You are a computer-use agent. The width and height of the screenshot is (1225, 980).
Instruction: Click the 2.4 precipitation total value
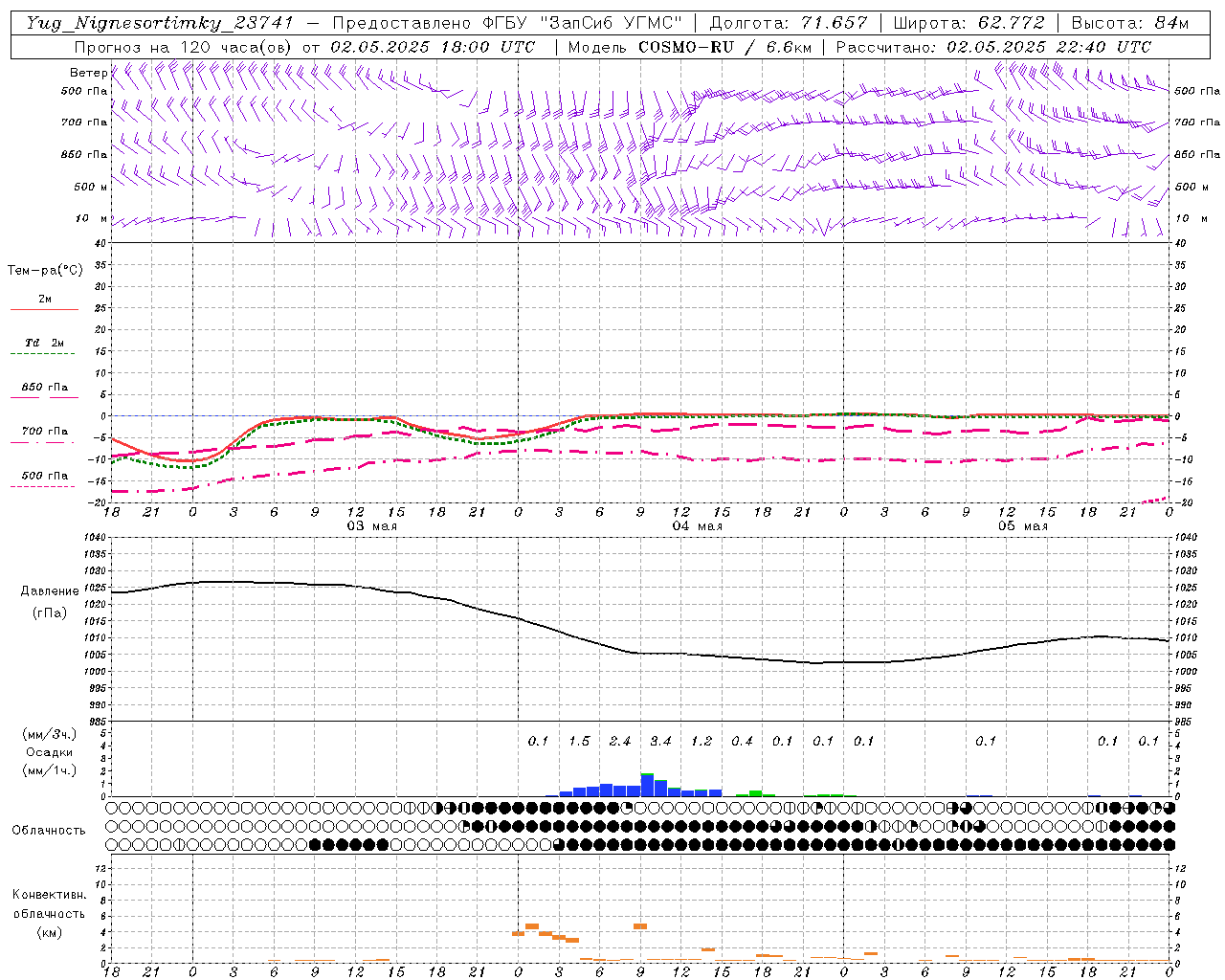pos(620,741)
